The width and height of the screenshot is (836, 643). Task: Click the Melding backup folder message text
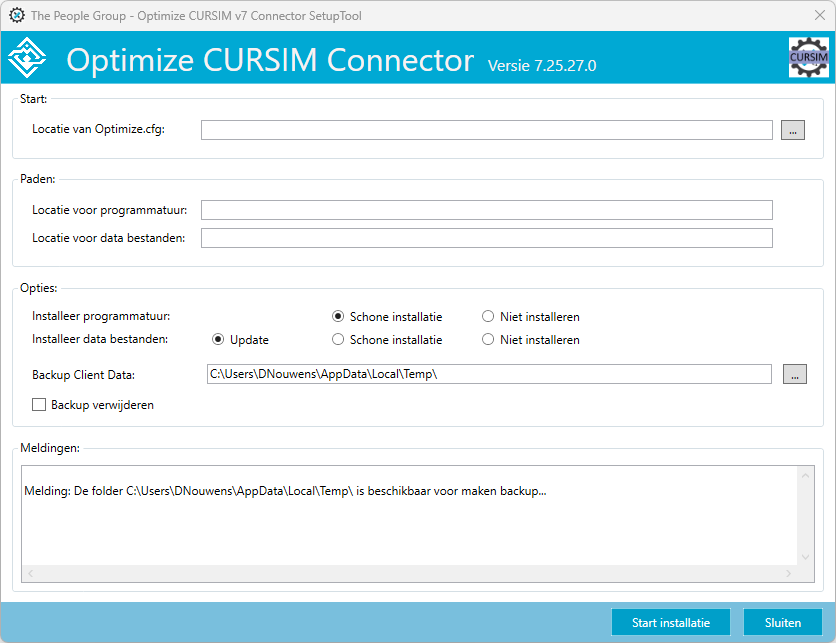pyautogui.click(x=285, y=491)
